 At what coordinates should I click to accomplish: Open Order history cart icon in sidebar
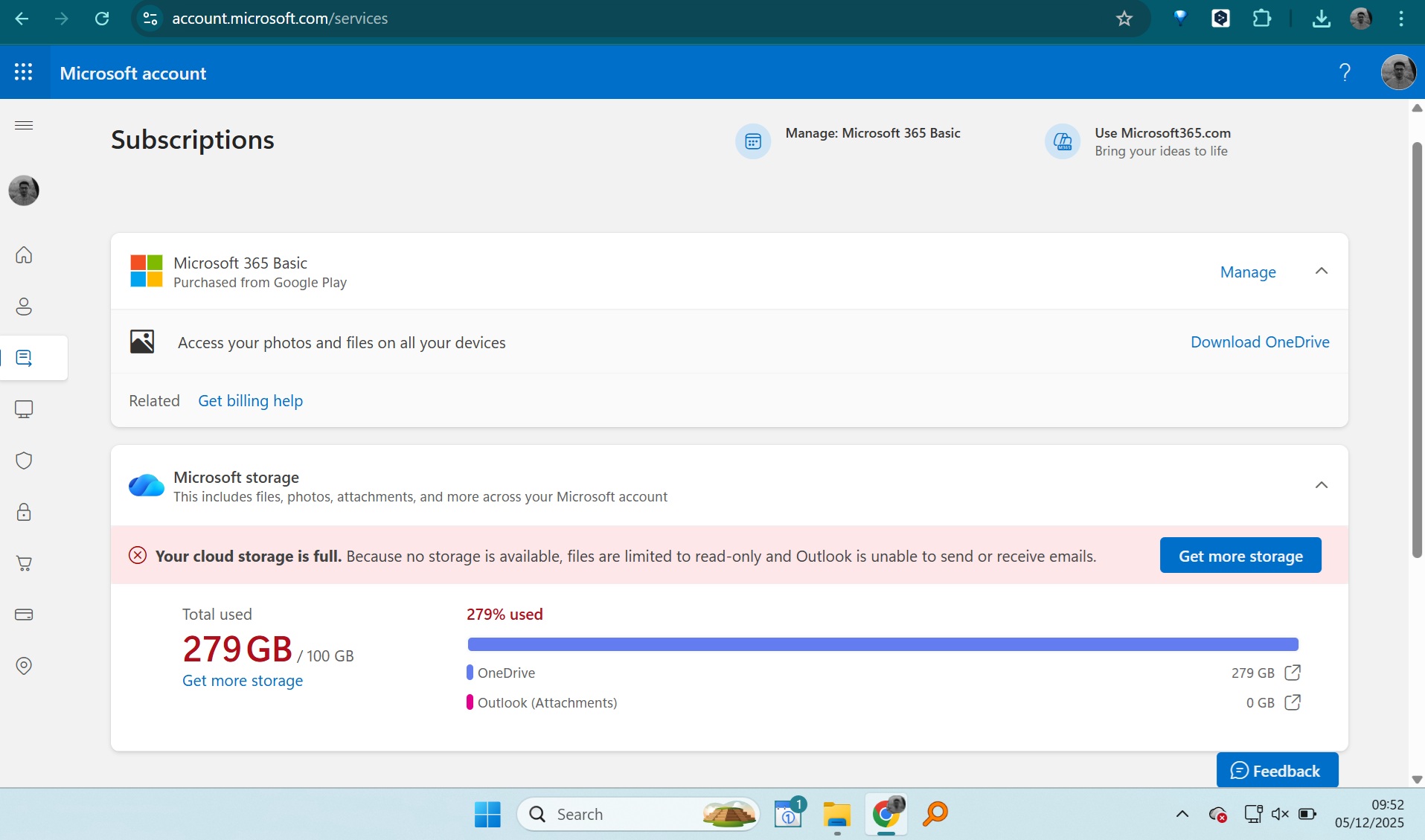[24, 563]
